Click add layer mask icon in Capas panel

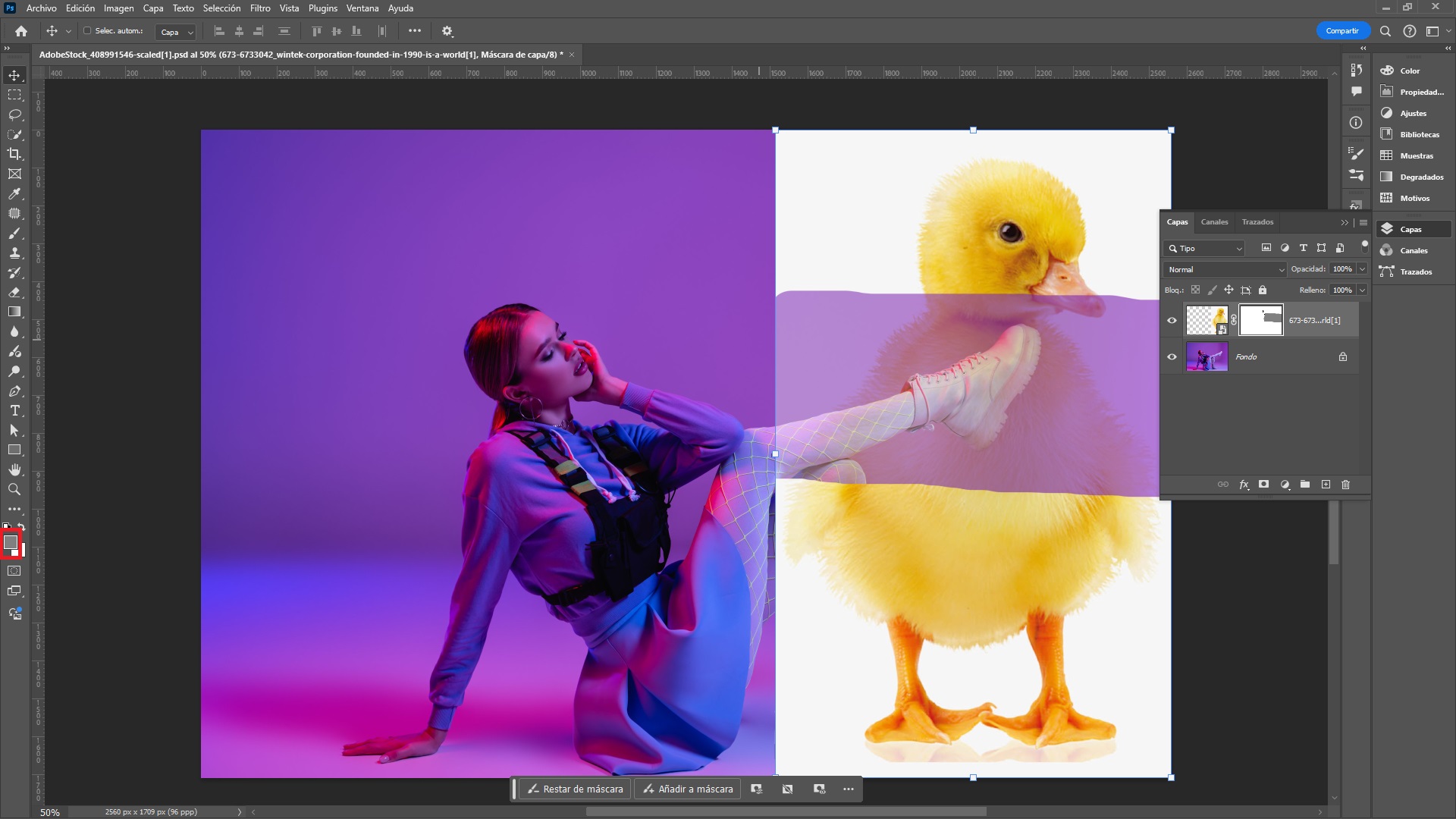1264,484
